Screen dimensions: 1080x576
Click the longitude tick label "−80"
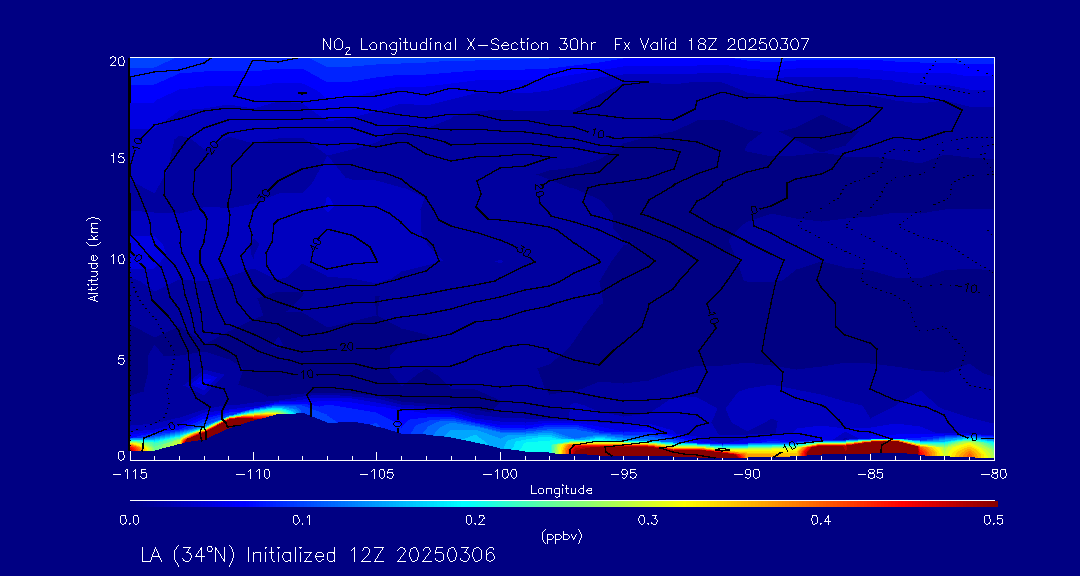(994, 475)
